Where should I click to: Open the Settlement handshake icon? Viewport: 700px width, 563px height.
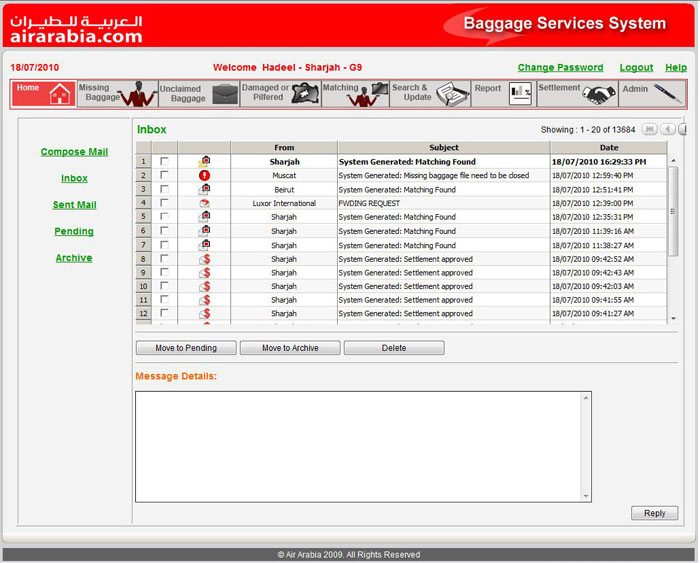pos(599,94)
